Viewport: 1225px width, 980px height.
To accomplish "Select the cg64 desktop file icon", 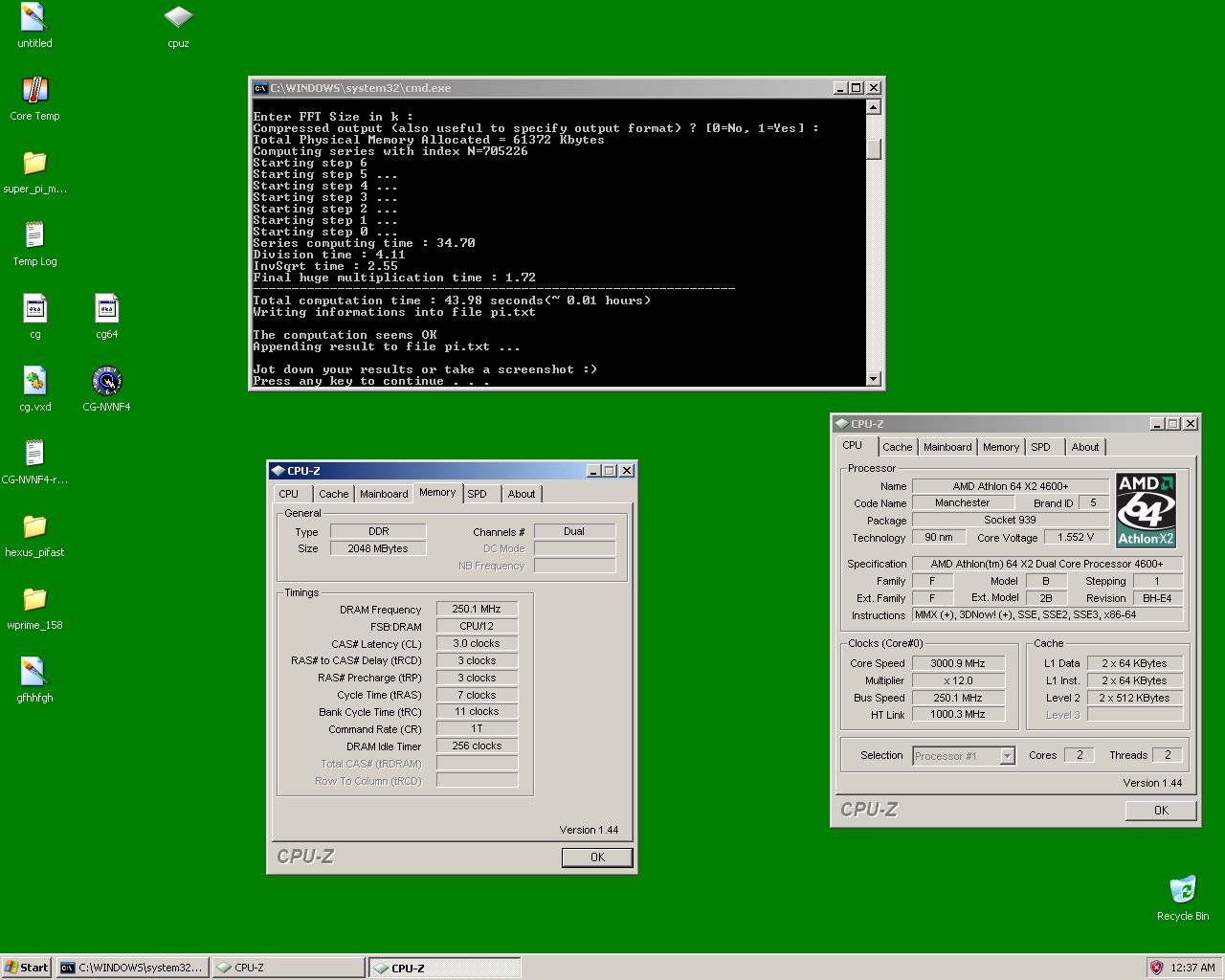I will point(106,317).
